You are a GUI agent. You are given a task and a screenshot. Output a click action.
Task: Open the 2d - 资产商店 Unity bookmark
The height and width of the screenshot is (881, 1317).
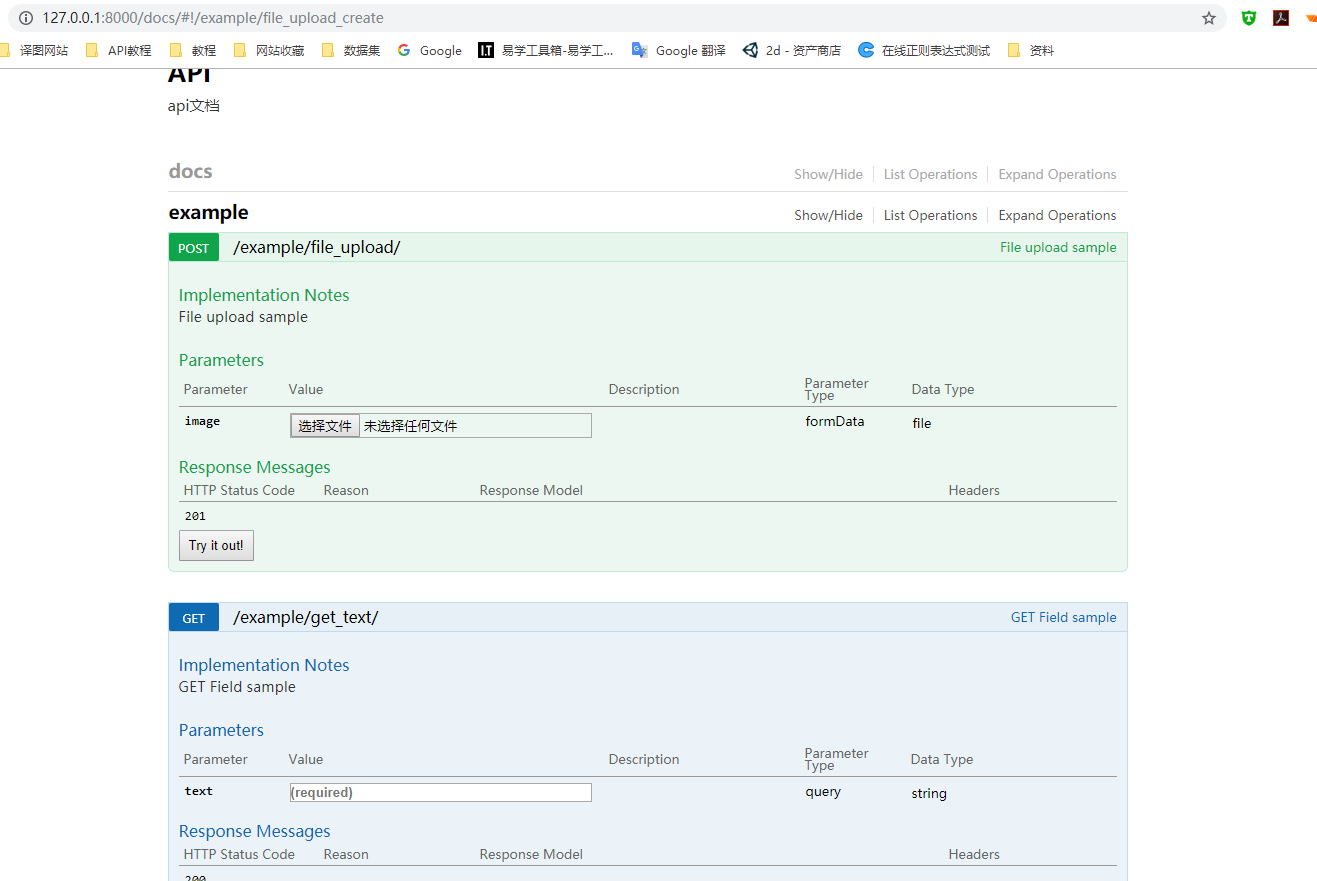[x=792, y=50]
